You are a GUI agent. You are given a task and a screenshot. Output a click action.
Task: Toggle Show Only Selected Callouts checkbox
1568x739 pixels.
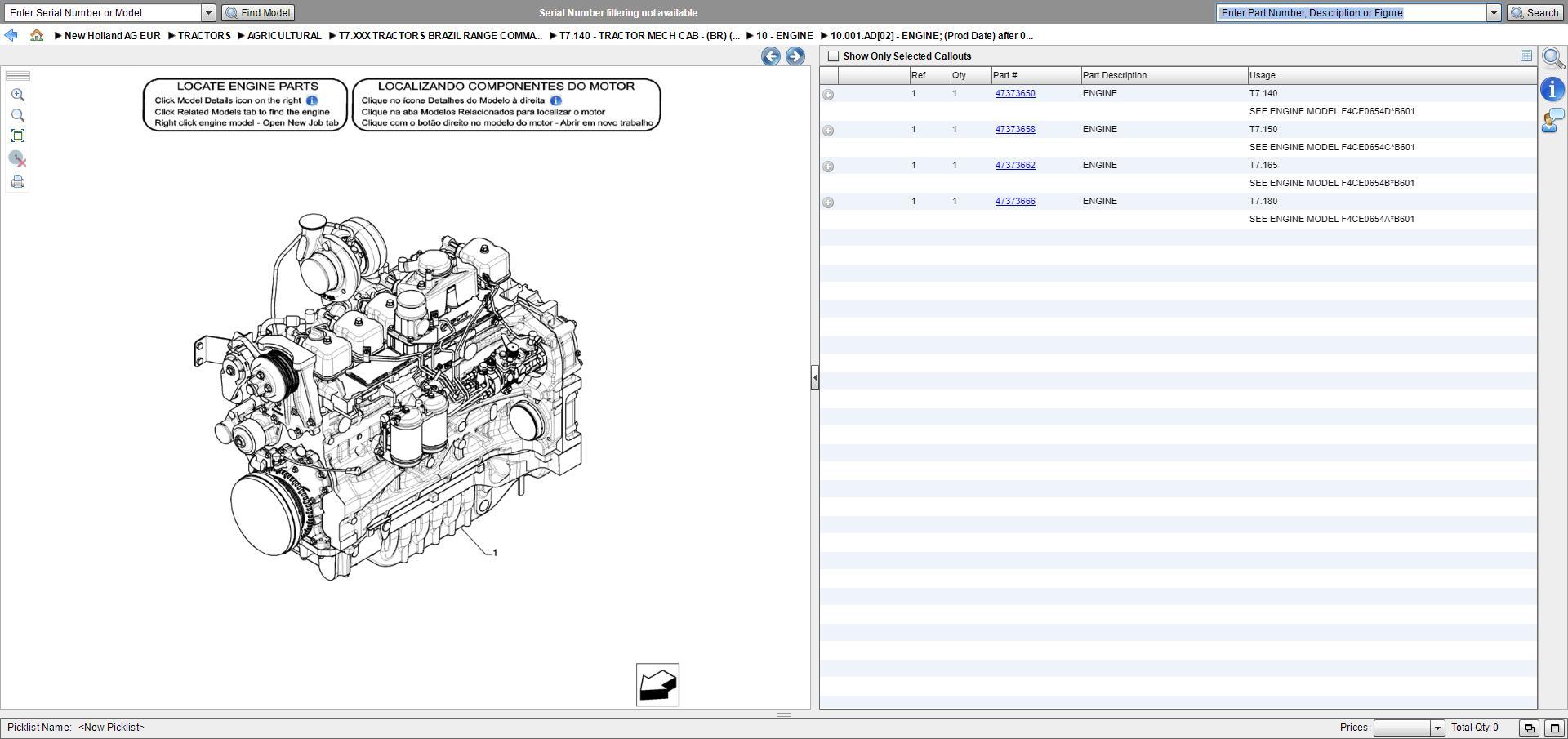point(833,56)
